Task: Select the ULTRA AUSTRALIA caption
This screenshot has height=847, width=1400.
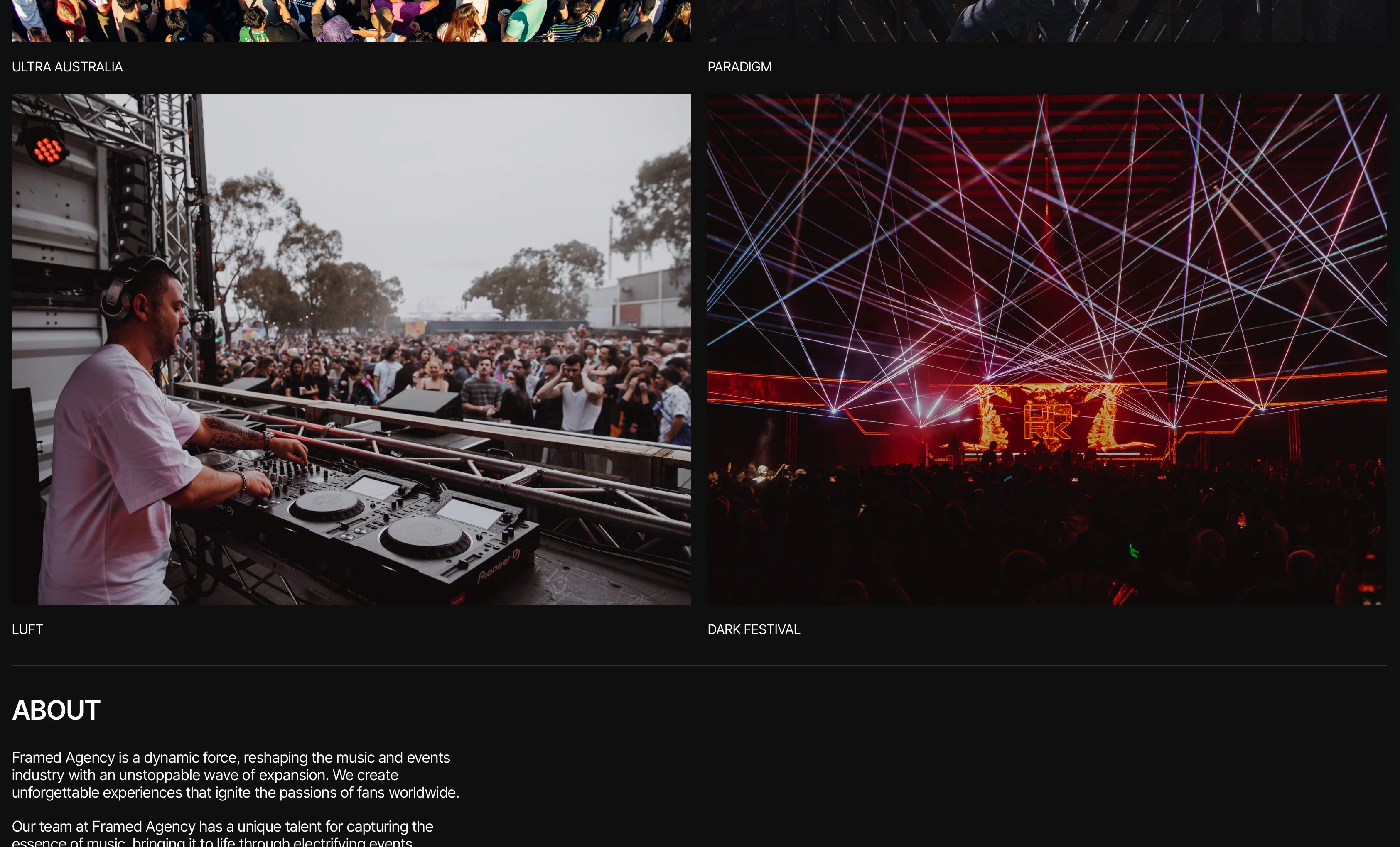Action: [67, 67]
